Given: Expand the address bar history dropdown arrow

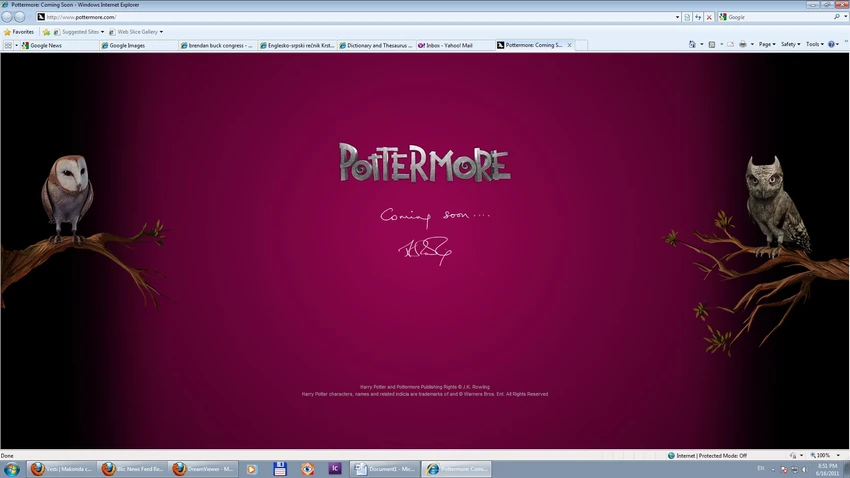Looking at the screenshot, I should coord(677,17).
